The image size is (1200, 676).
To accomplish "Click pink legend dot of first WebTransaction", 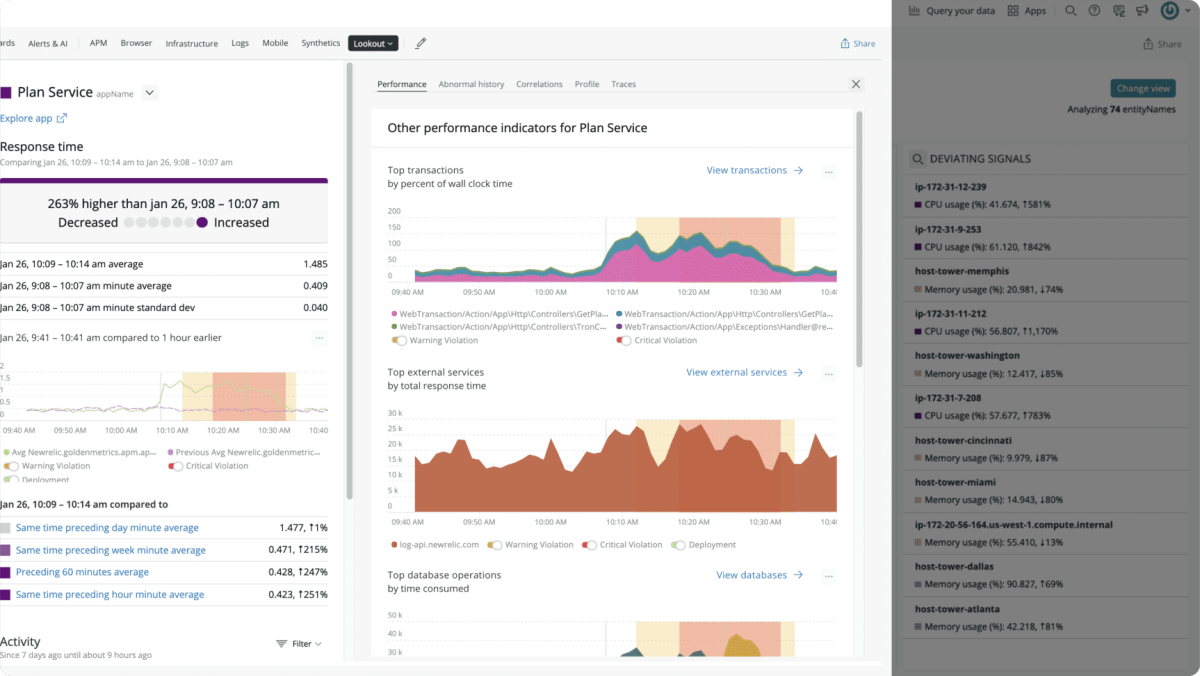I will pos(394,313).
